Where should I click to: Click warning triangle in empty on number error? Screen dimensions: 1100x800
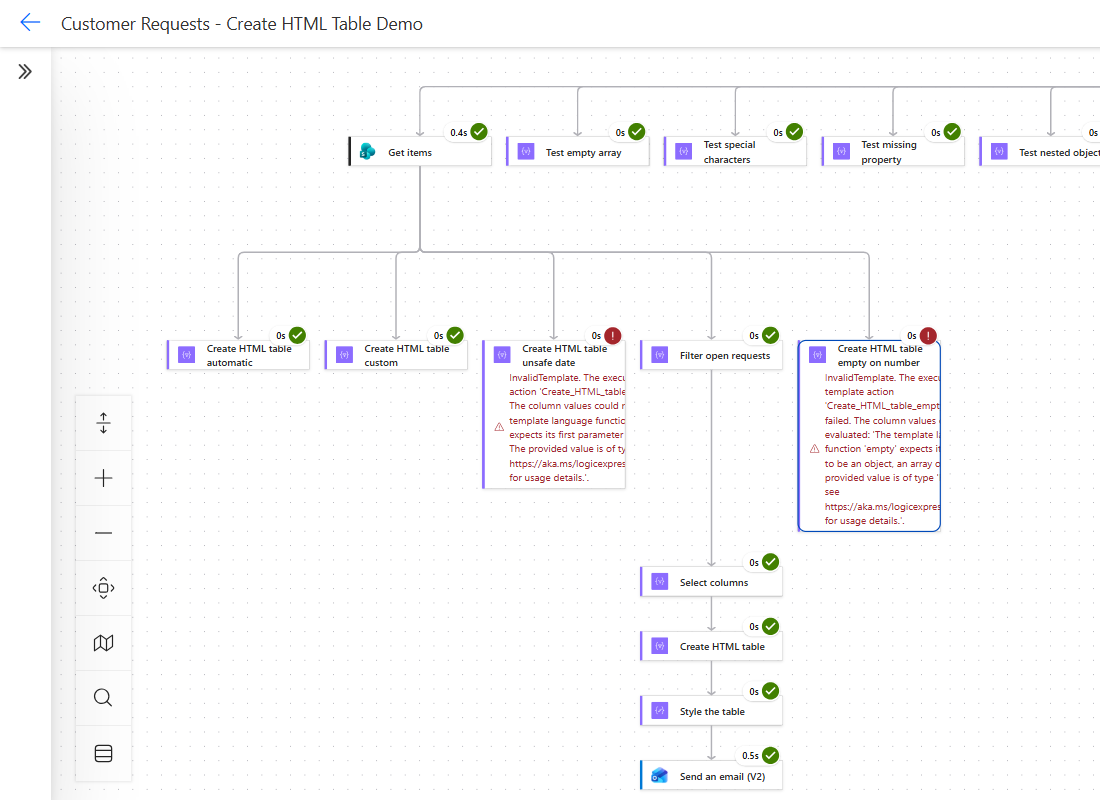point(814,449)
